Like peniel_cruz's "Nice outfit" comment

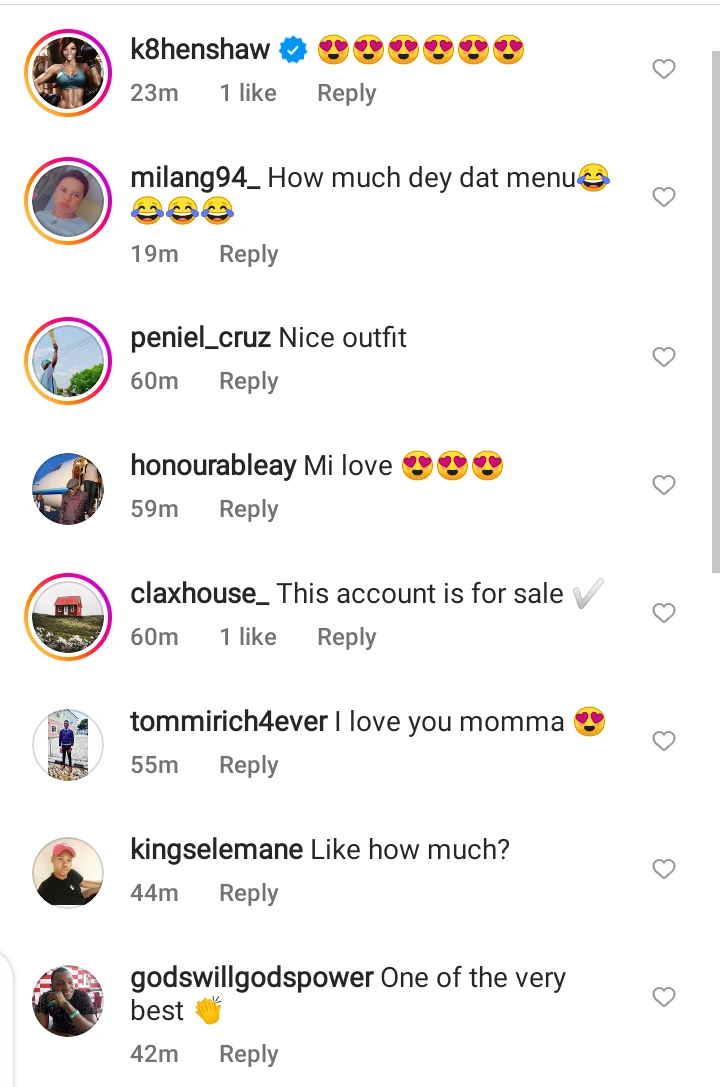664,357
